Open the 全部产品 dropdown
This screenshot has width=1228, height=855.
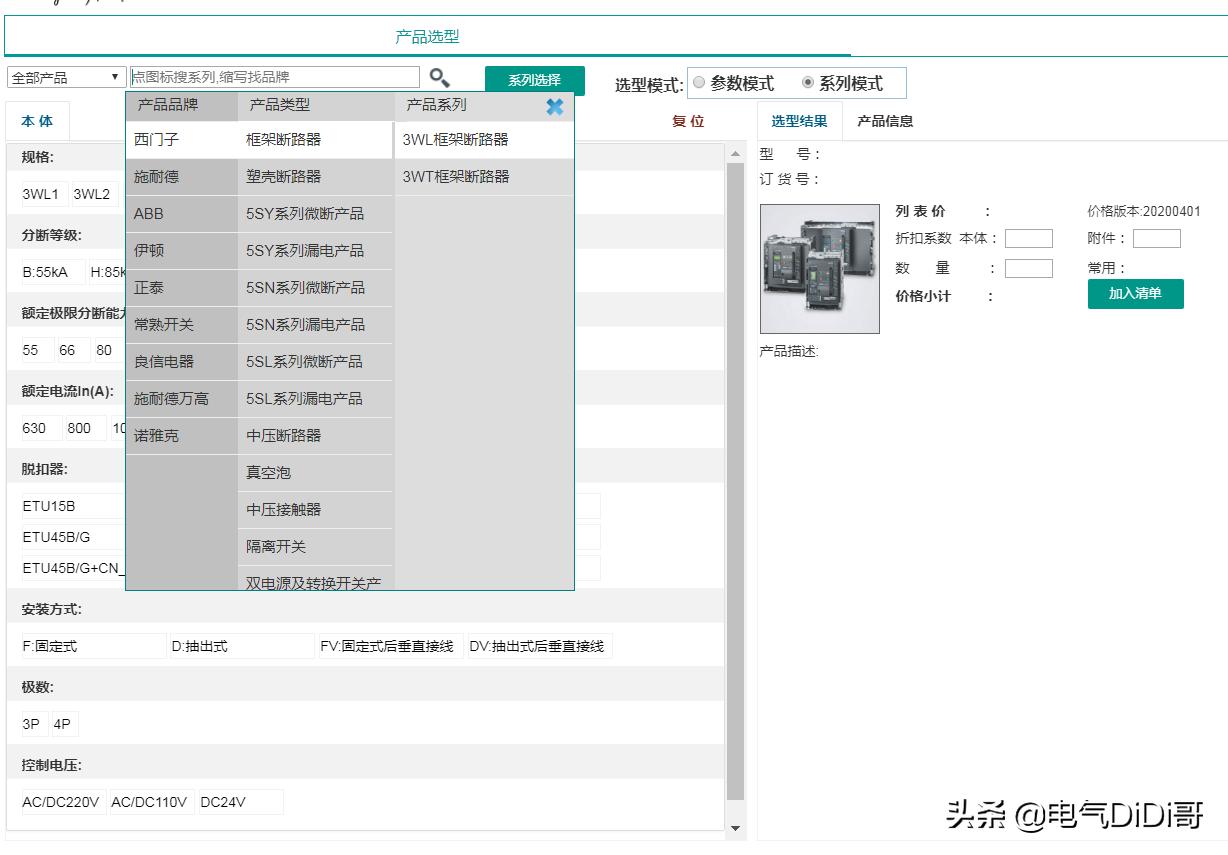(x=66, y=78)
